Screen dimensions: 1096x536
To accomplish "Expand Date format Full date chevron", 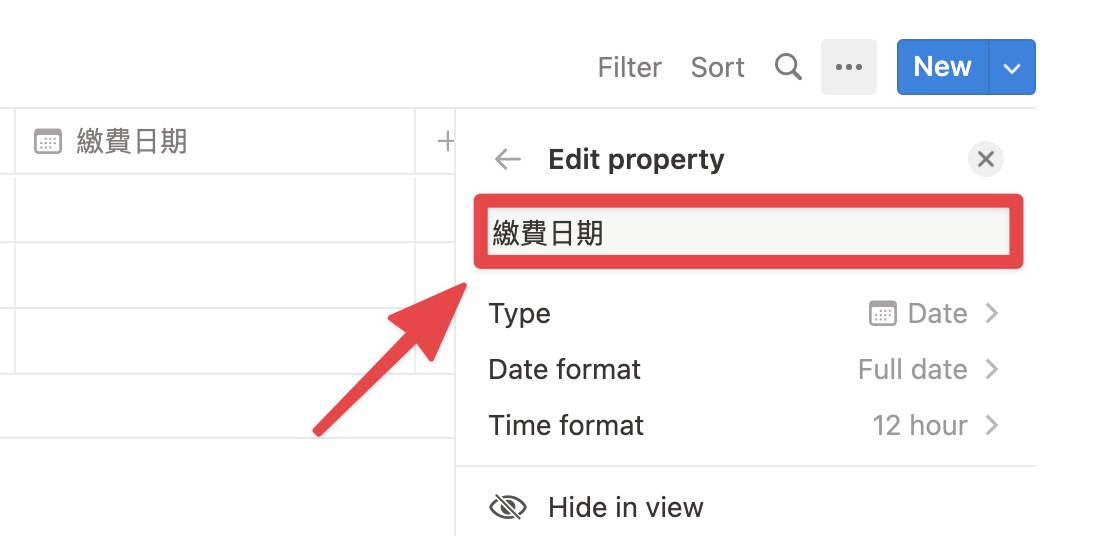I will coord(991,370).
